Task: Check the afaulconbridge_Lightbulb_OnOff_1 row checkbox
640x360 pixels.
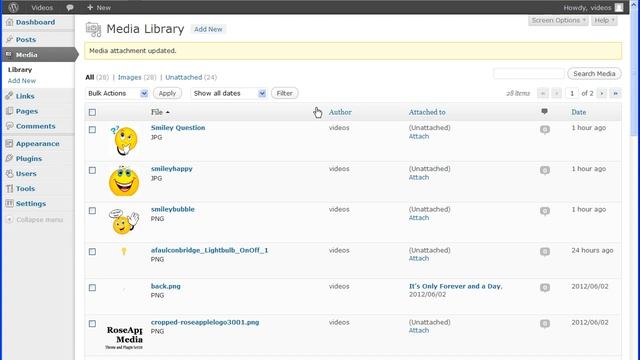Action: [92, 251]
